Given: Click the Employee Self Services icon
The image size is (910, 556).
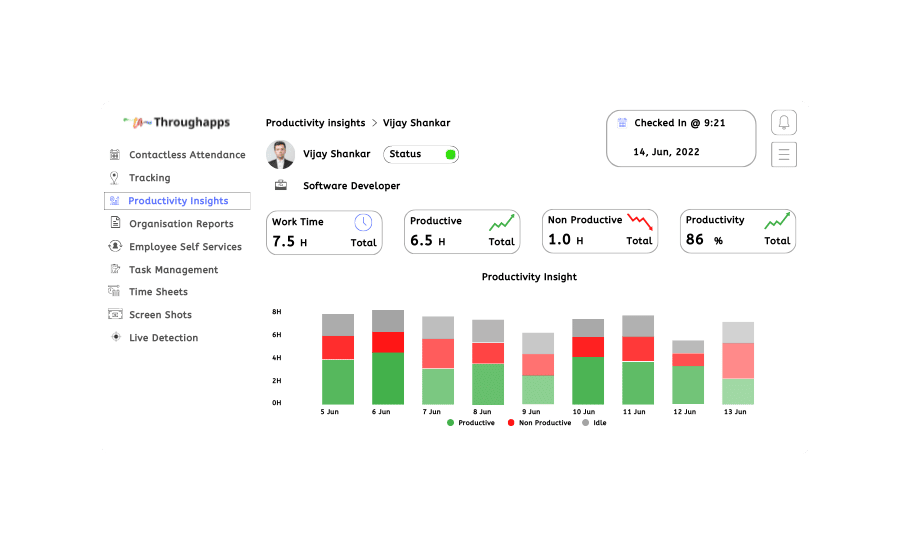Looking at the screenshot, I should [x=115, y=246].
